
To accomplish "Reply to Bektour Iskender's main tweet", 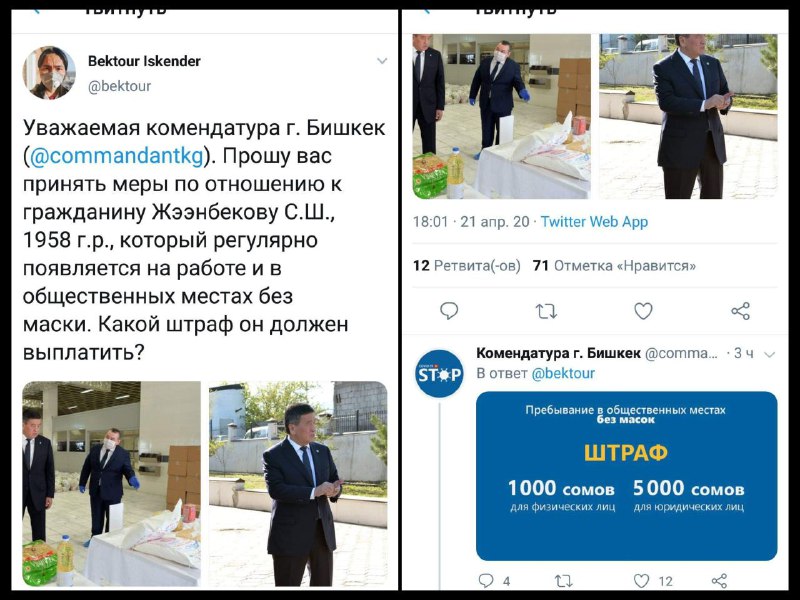I will click(449, 311).
